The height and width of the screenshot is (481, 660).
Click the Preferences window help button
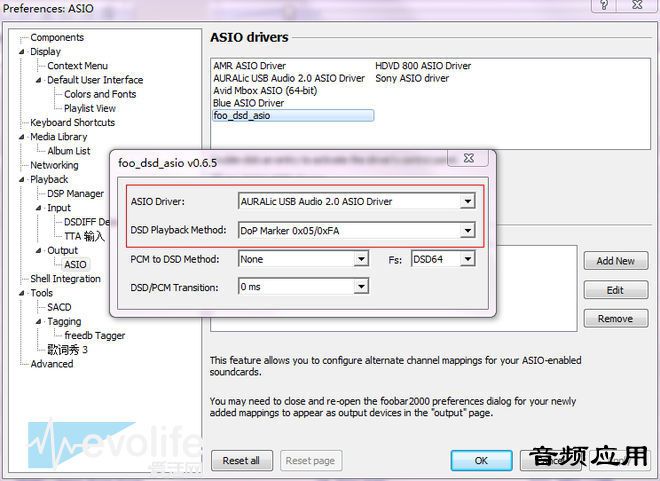pyautogui.click(x=604, y=5)
